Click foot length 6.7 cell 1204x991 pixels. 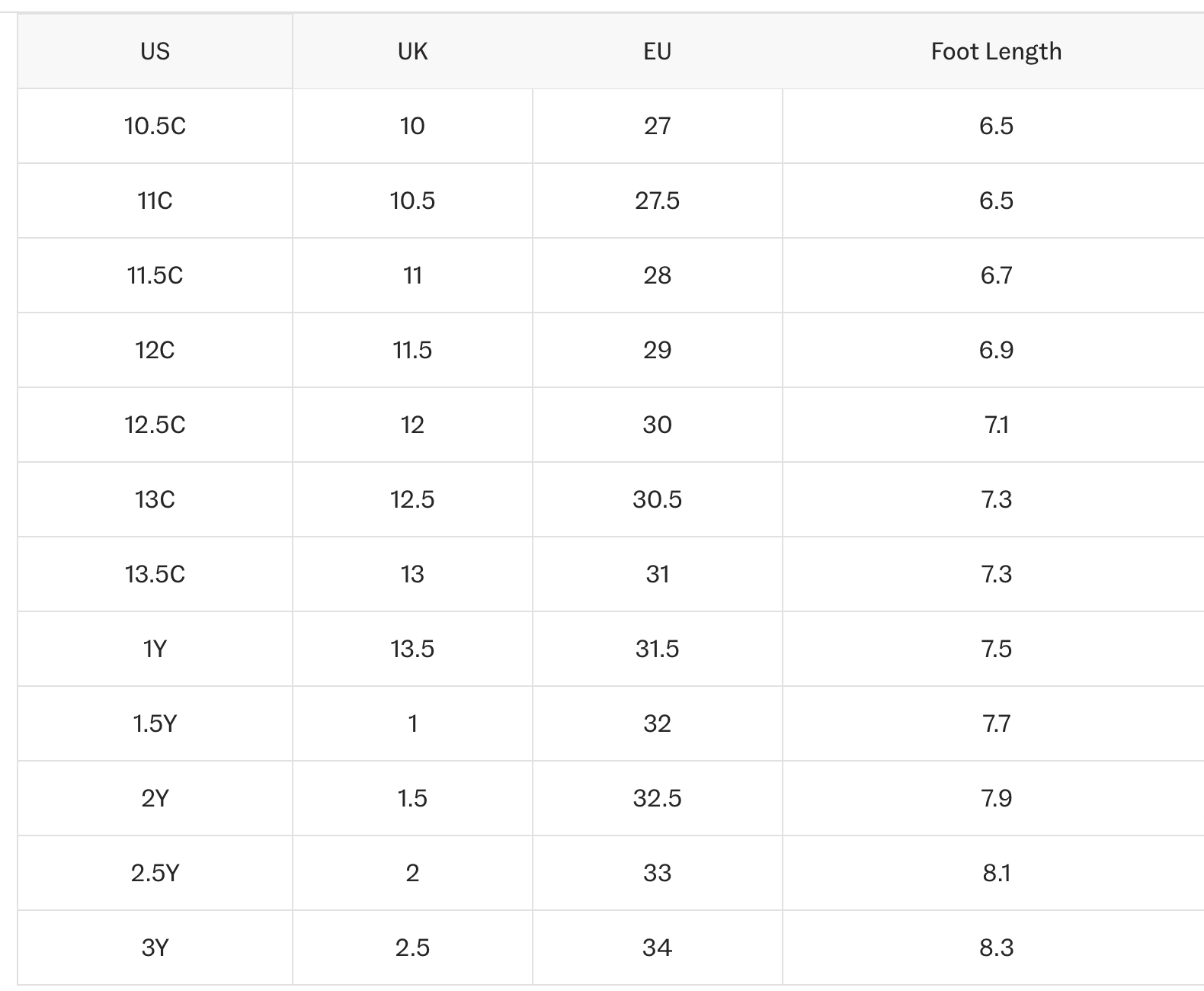(996, 275)
